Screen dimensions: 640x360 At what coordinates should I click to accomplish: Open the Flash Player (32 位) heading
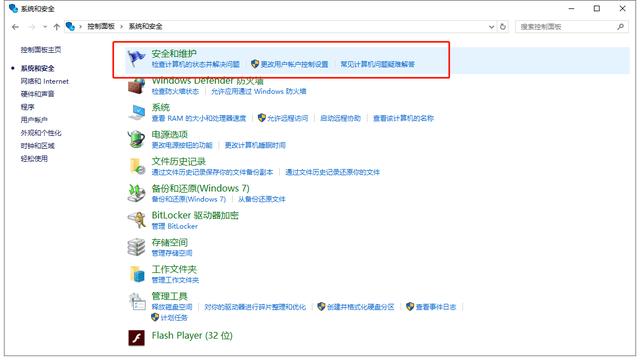tap(192, 336)
